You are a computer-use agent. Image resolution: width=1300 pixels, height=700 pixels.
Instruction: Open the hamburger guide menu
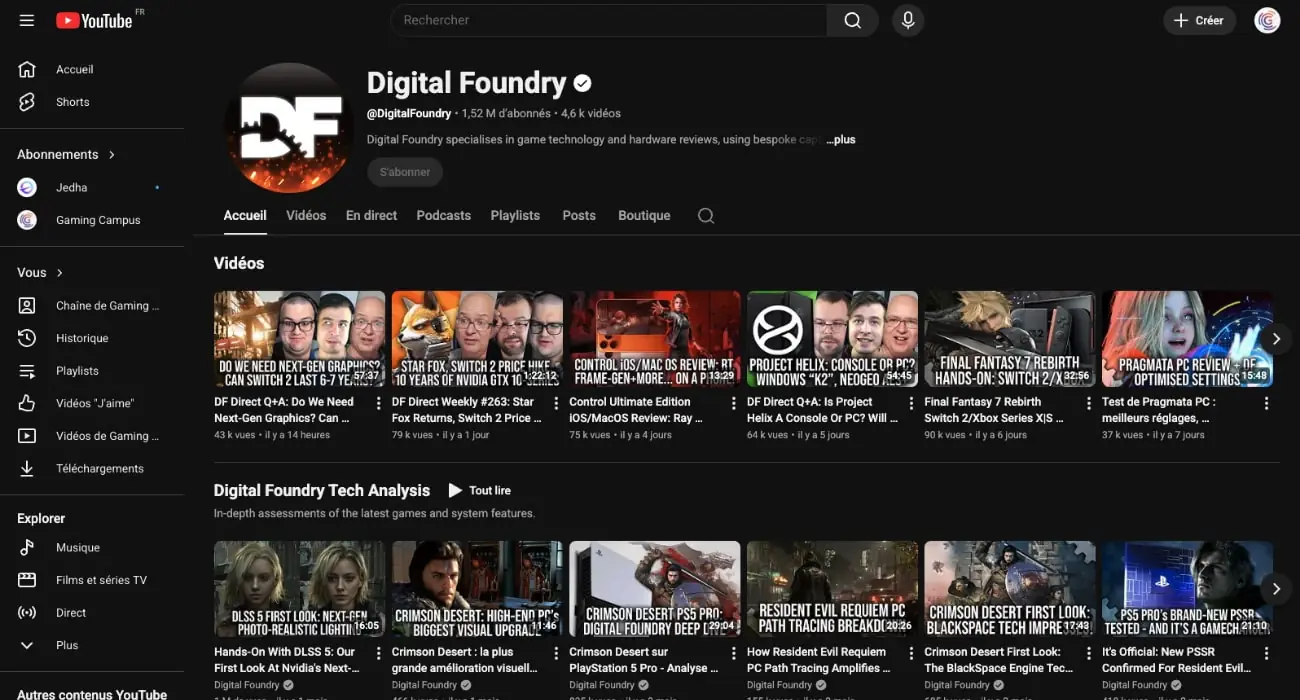pos(27,20)
